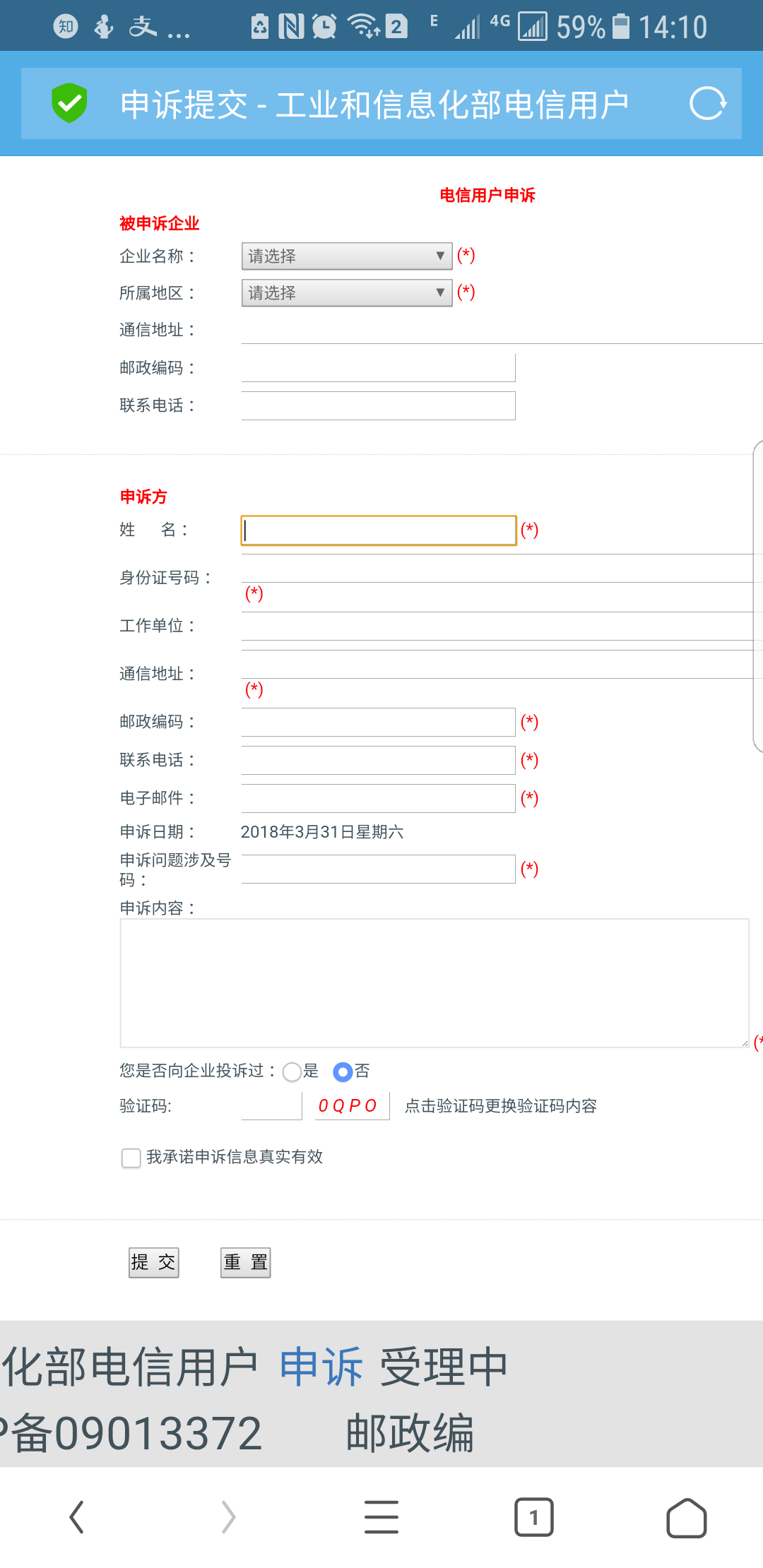Go back with the browser back arrow
The height and width of the screenshot is (1568, 763).
coord(77,1516)
